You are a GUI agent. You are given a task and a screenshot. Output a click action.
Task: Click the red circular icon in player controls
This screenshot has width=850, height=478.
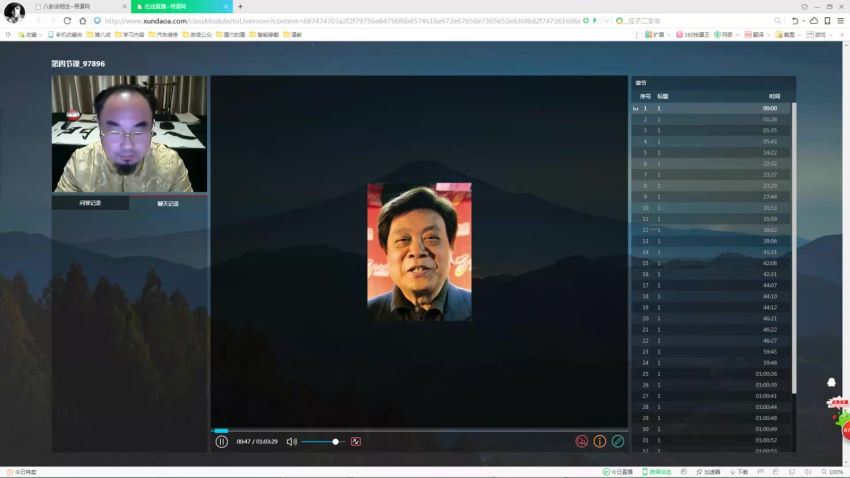[581, 441]
